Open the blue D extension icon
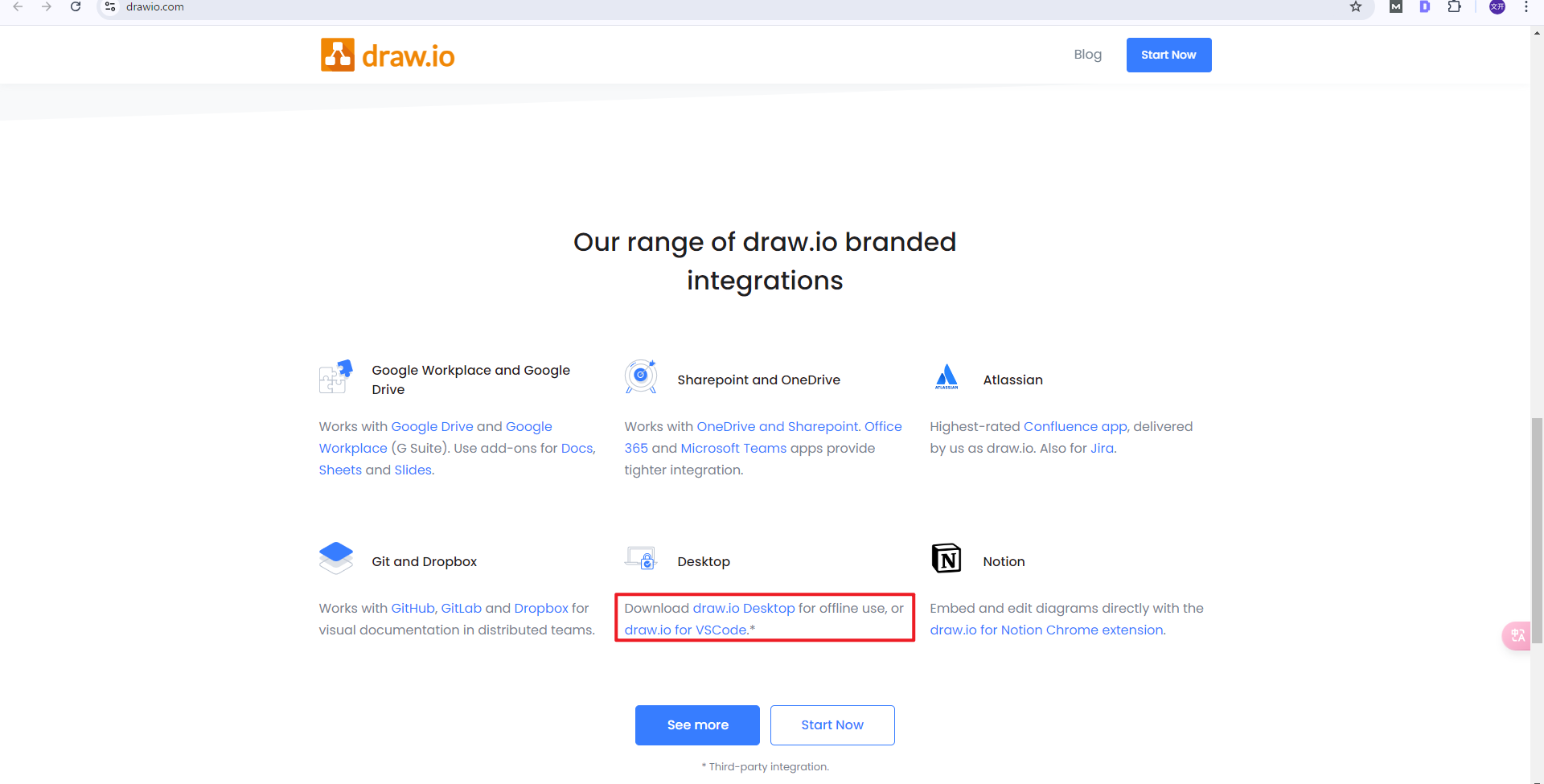This screenshot has height=784, width=1544. click(1425, 7)
